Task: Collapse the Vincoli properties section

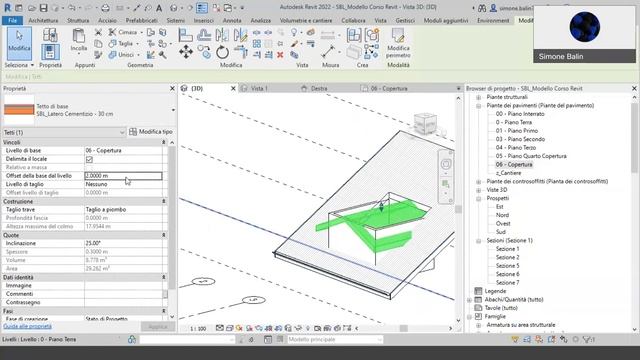Action: pos(164,142)
